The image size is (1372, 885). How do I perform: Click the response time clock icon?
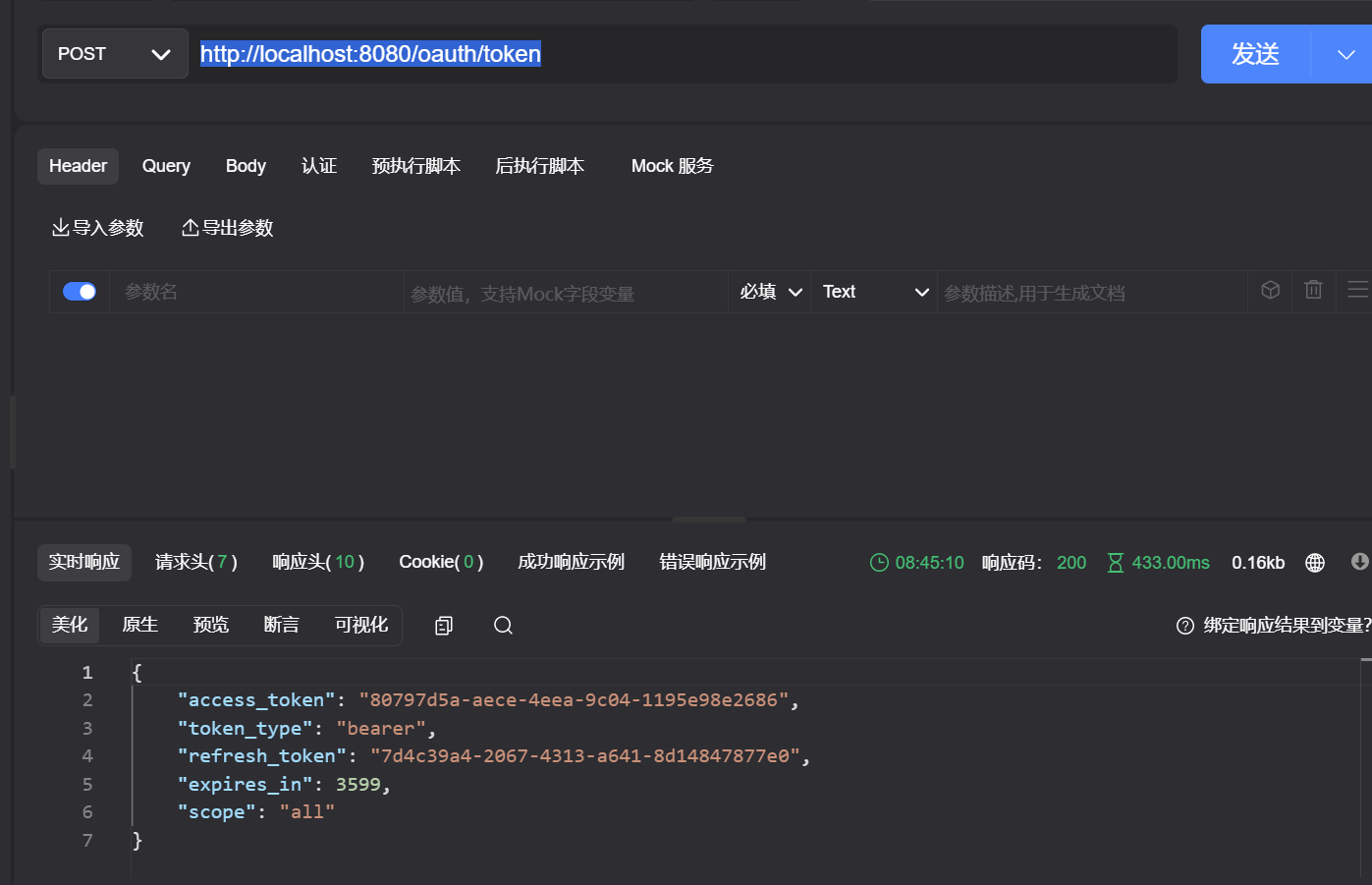(x=879, y=563)
